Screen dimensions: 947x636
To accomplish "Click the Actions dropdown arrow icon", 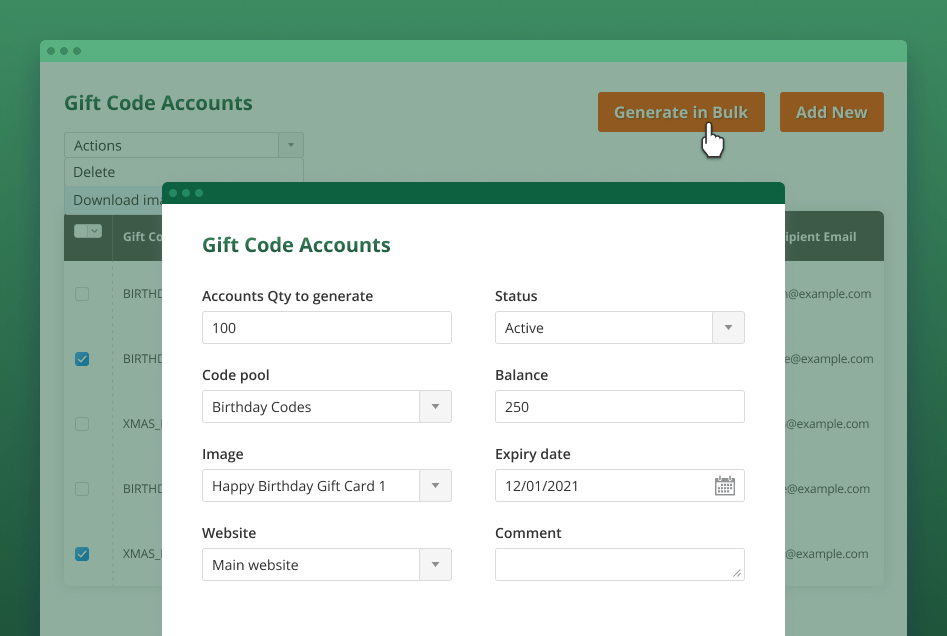I will 290,144.
